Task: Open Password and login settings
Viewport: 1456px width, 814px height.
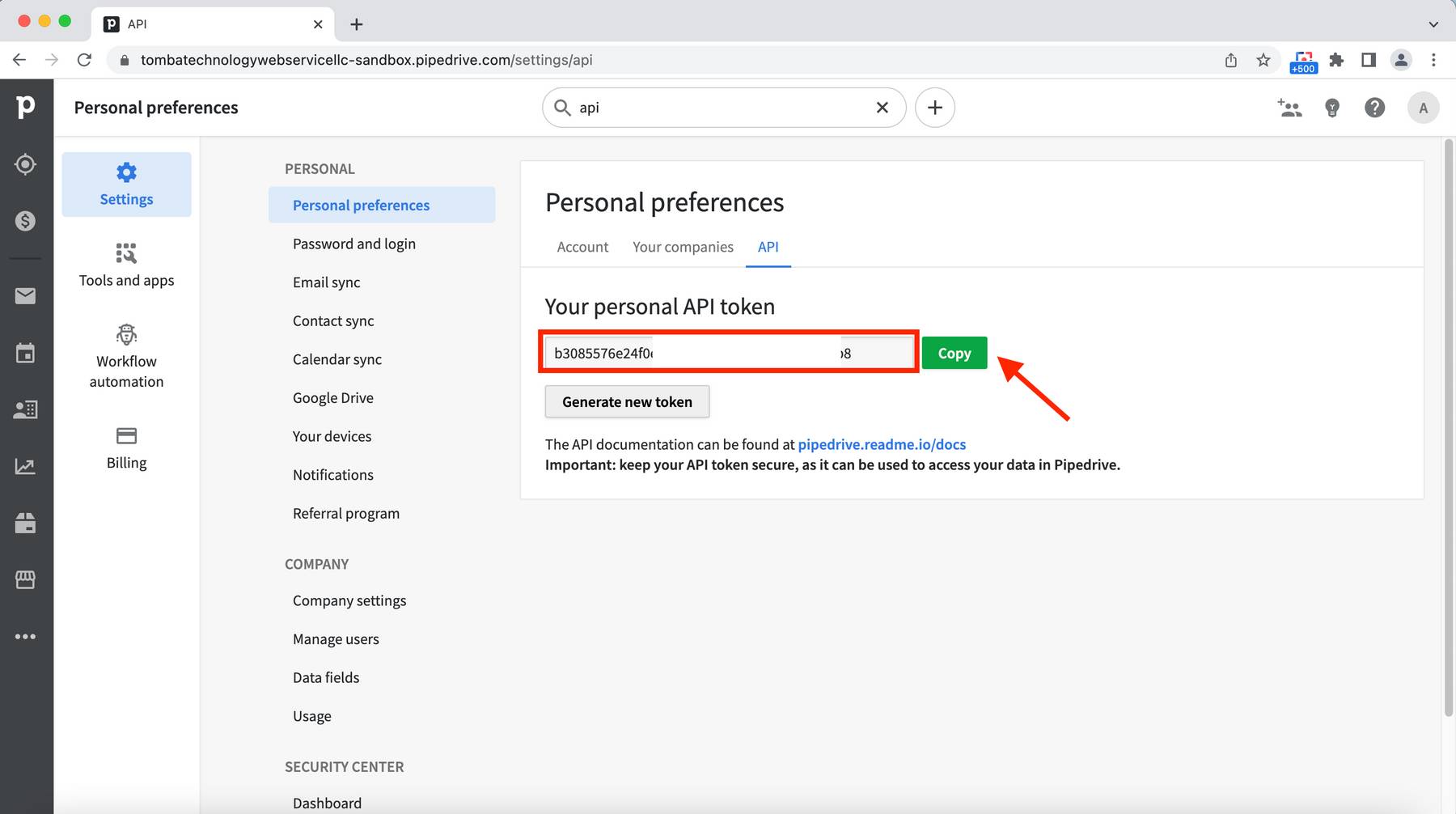Action: pos(354,244)
